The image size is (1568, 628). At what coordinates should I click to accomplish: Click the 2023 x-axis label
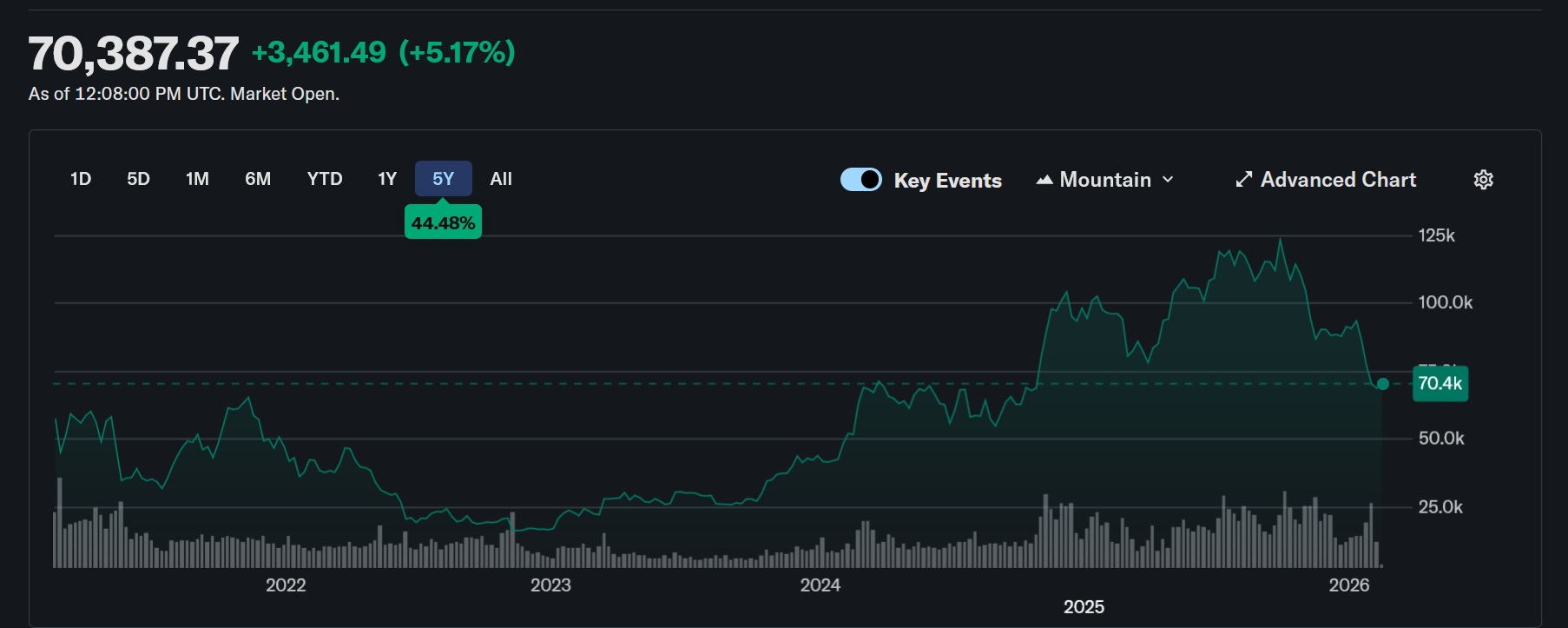(x=550, y=585)
